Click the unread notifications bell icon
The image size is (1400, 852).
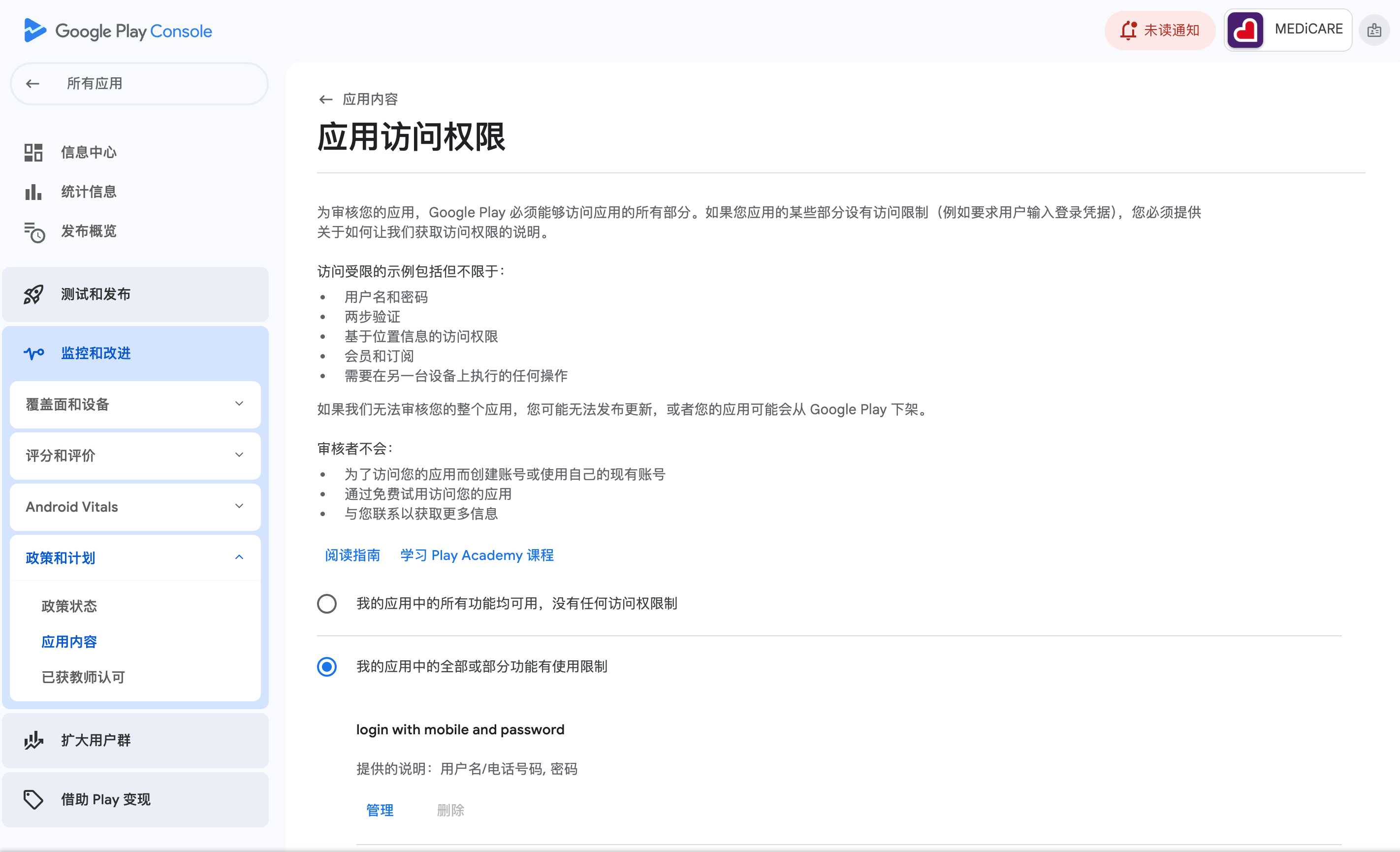(x=1128, y=30)
